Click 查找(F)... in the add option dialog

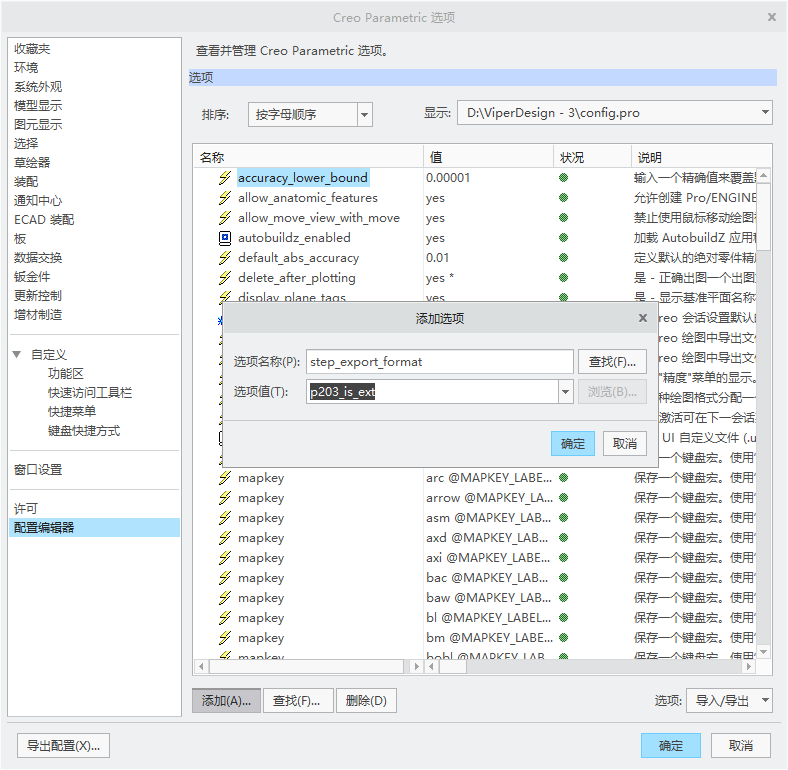click(x=612, y=362)
